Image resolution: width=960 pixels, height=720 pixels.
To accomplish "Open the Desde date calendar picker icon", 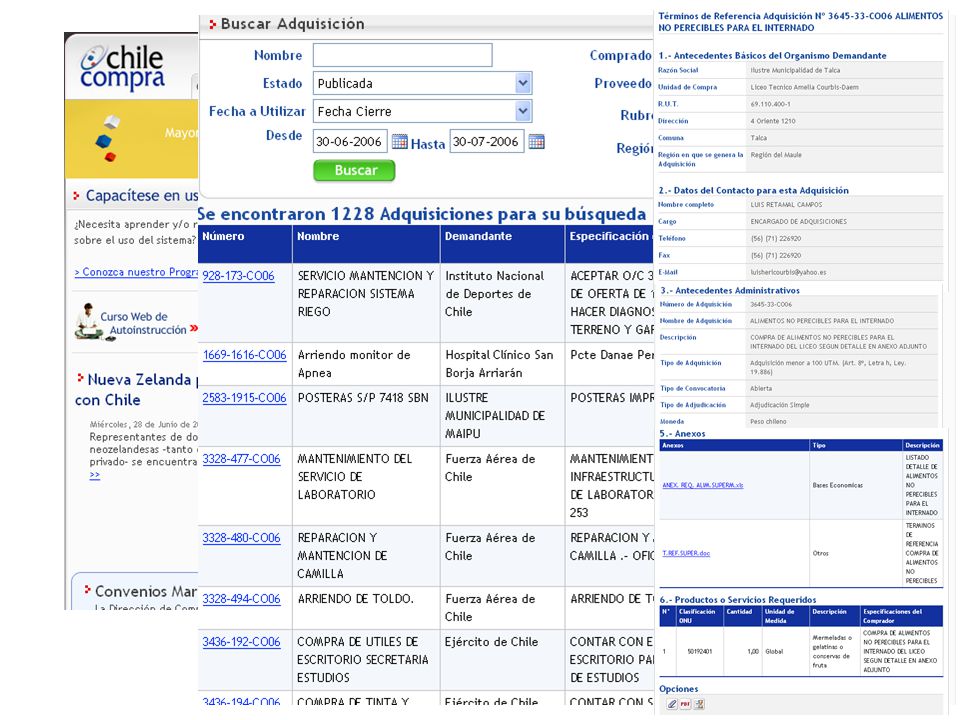I will tap(399, 141).
